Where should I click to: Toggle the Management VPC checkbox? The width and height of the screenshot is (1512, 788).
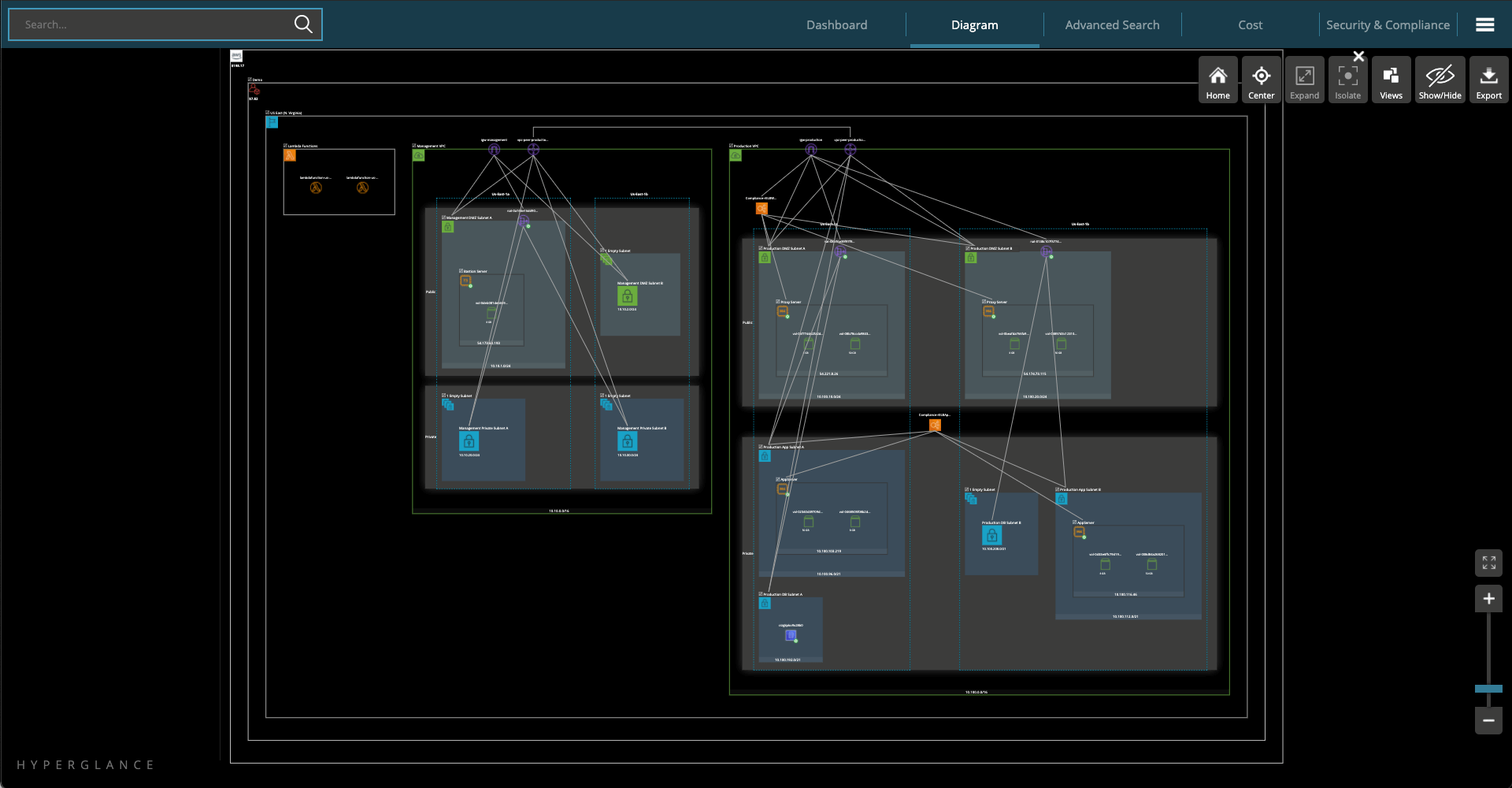(x=413, y=146)
